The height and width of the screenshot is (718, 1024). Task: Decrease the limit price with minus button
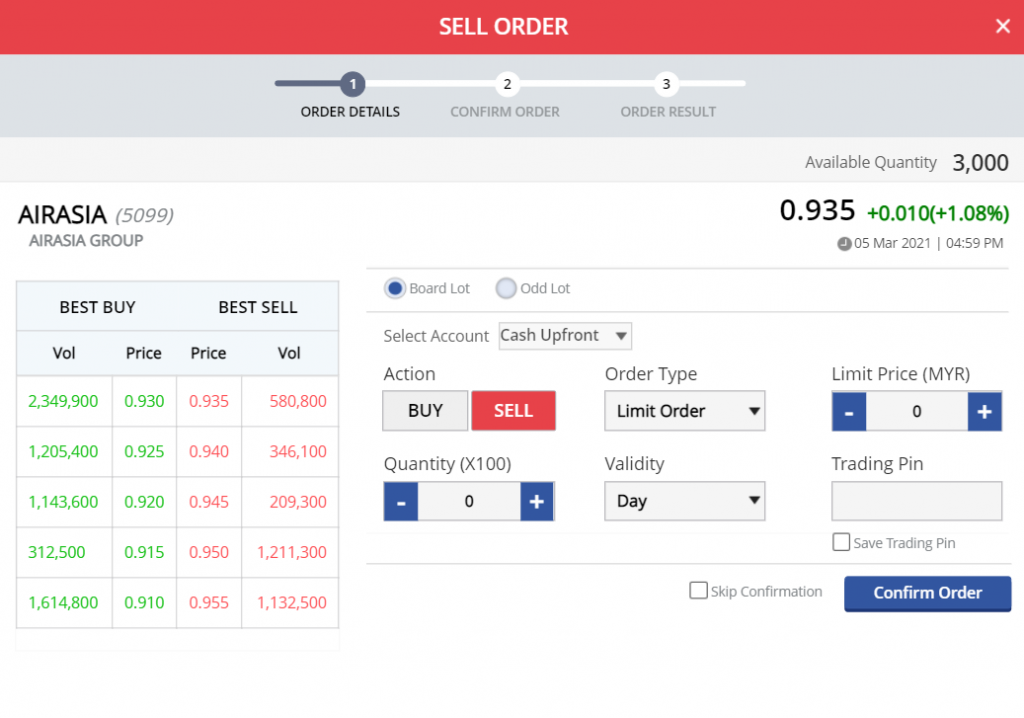[x=849, y=412]
